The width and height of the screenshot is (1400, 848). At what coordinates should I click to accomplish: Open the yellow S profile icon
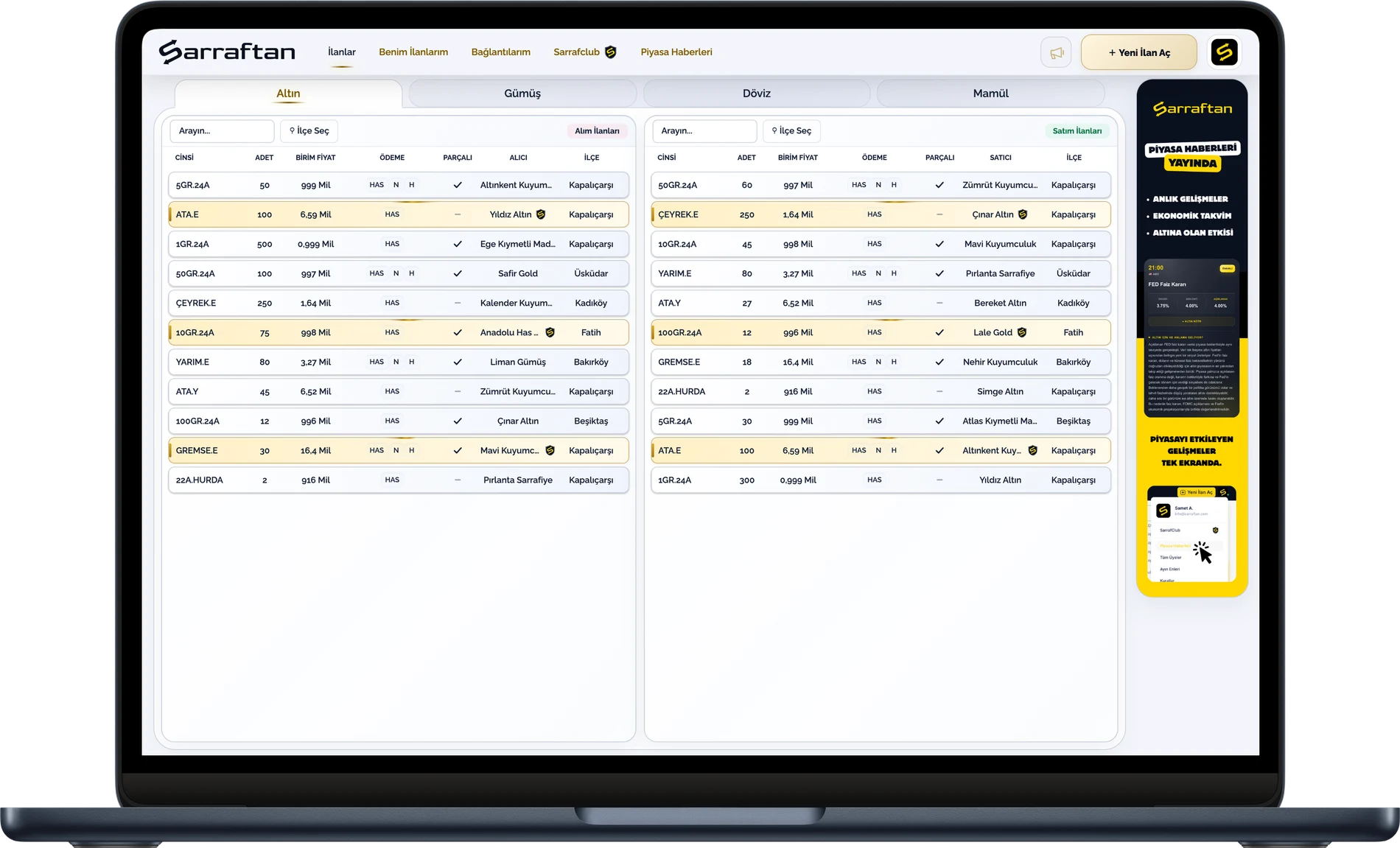click(1224, 52)
